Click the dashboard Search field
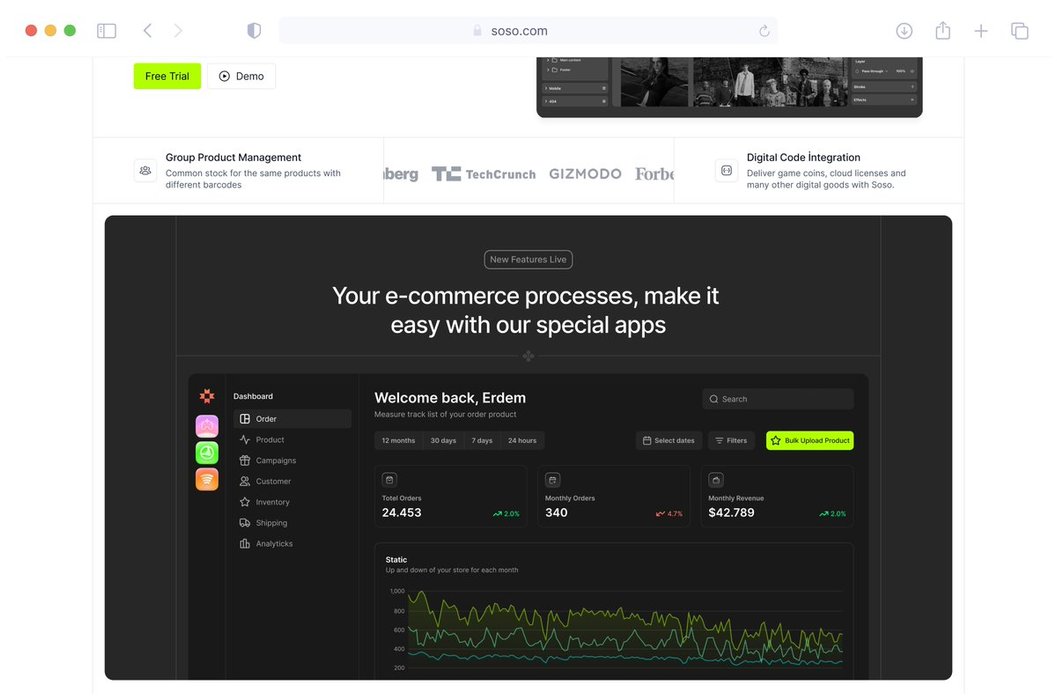1057x700 pixels. point(778,399)
